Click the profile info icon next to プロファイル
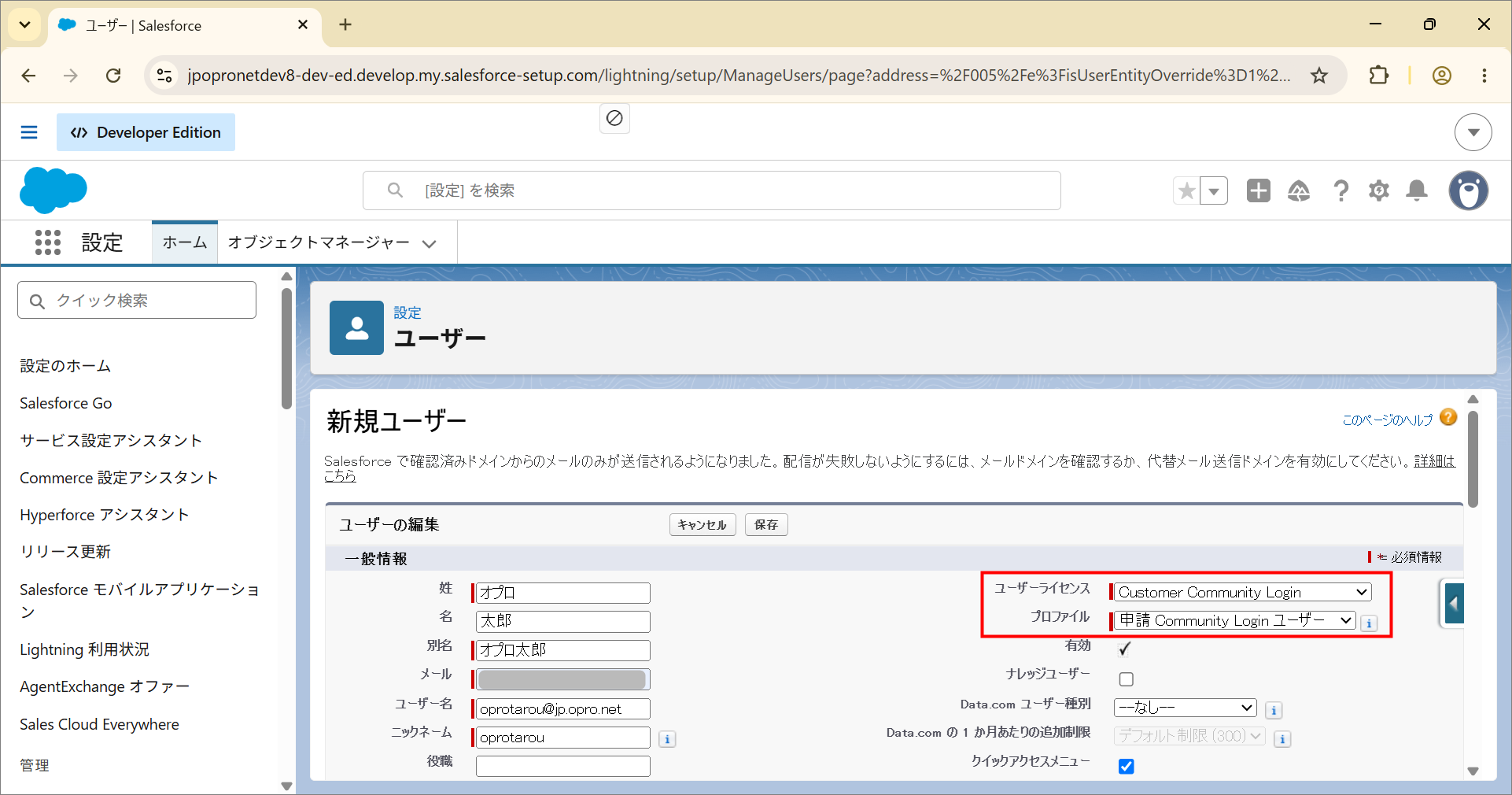This screenshot has width=1512, height=795. 1369,623
